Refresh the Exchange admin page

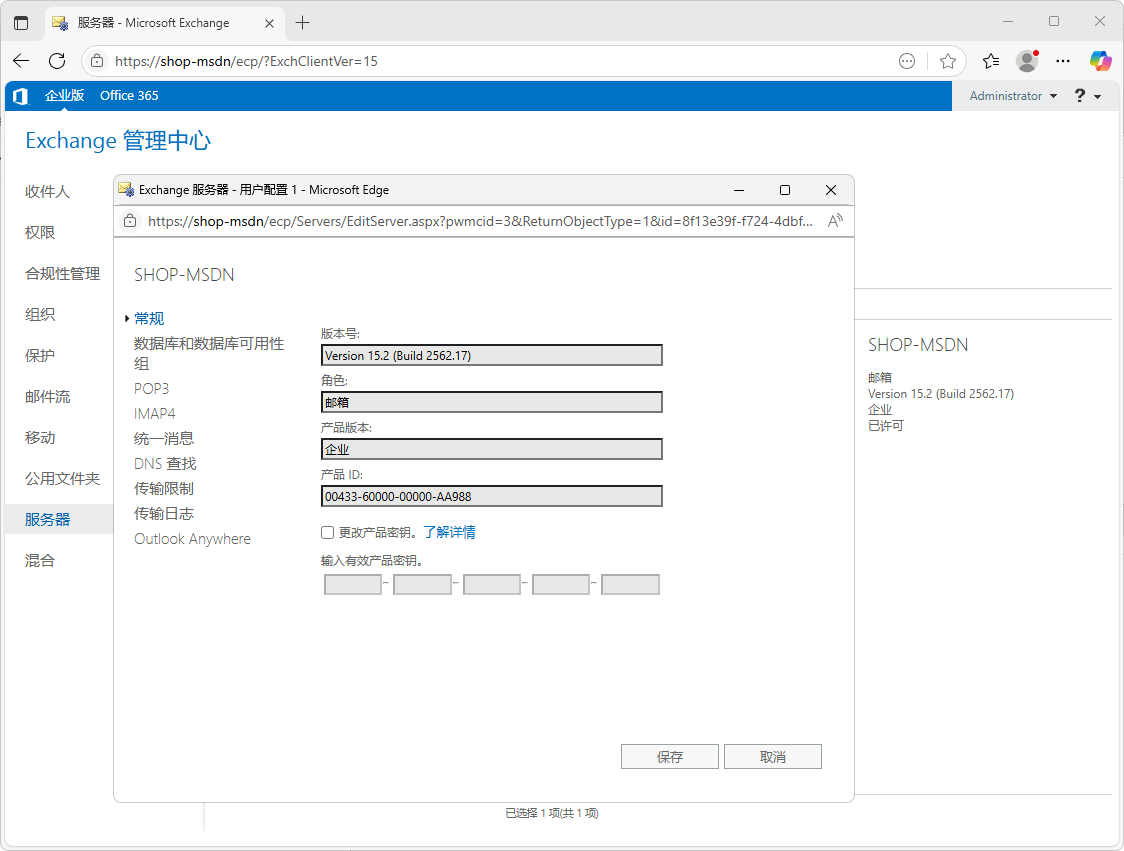(x=57, y=61)
